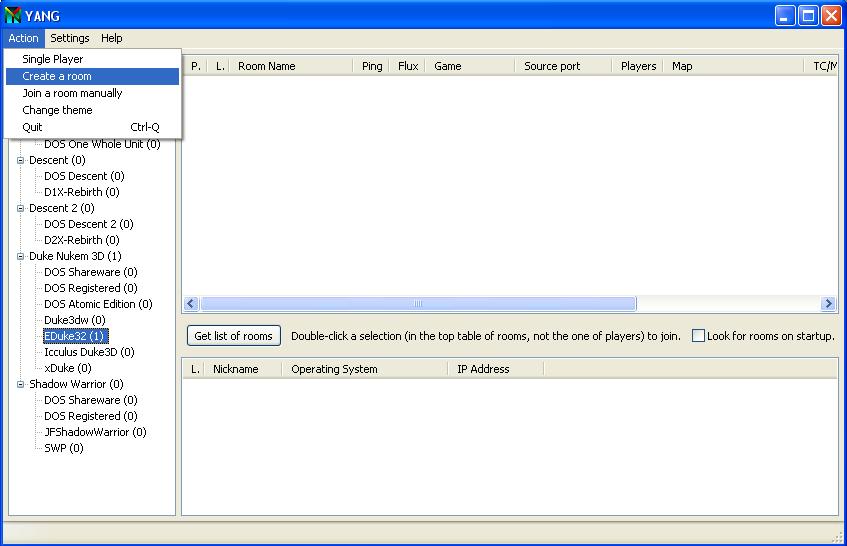Click the left arrow of rooms scrollbar

pyautogui.click(x=191, y=304)
